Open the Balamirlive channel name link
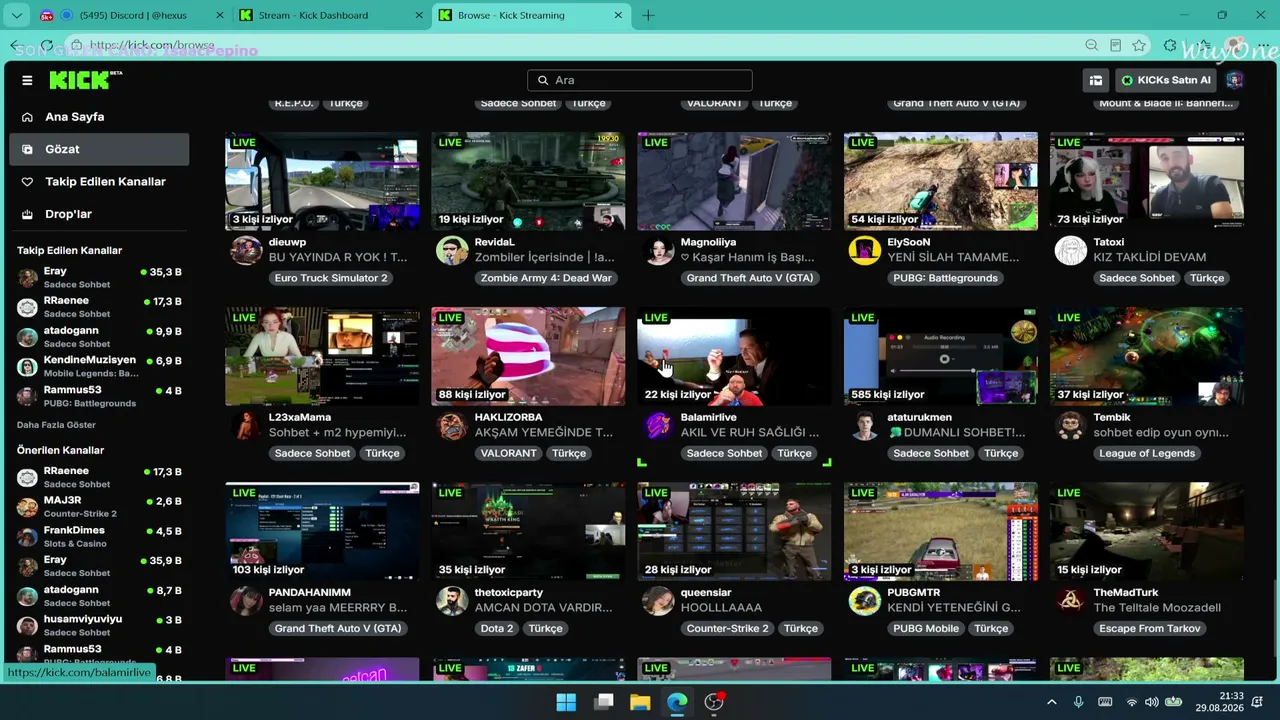 [x=709, y=417]
